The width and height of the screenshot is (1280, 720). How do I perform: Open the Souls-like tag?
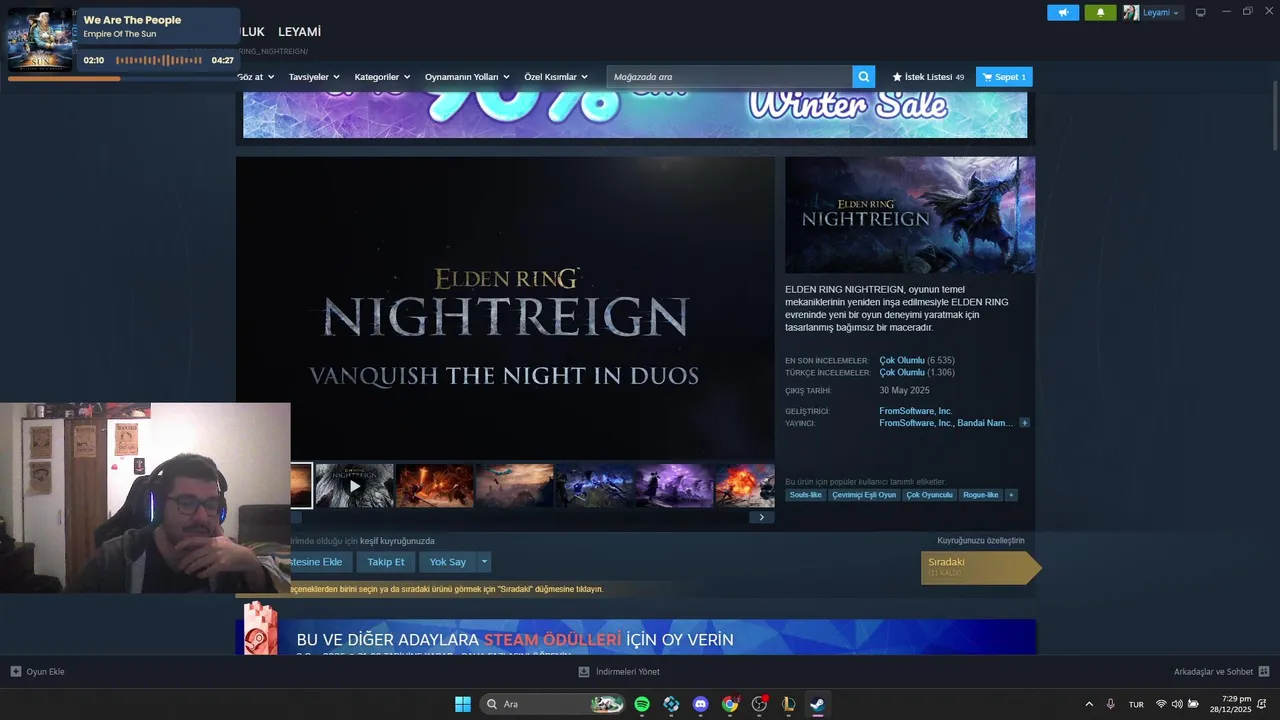[x=805, y=495]
